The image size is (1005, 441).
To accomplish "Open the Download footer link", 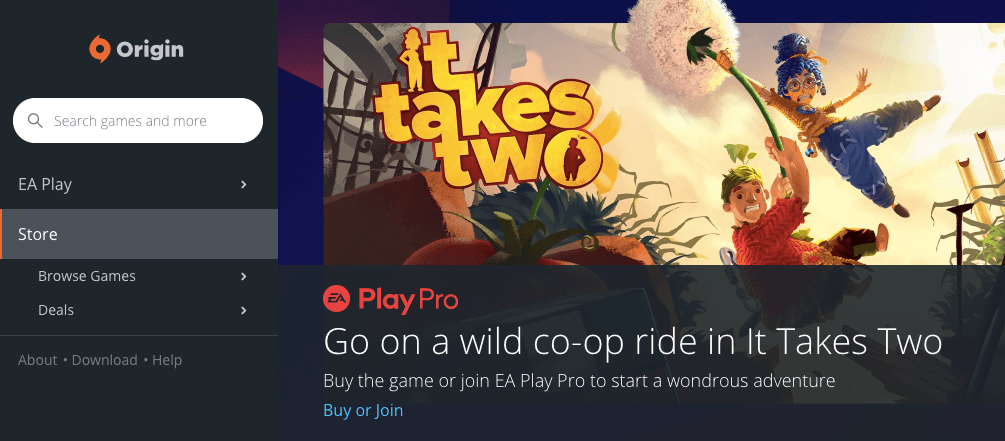I will pos(104,360).
